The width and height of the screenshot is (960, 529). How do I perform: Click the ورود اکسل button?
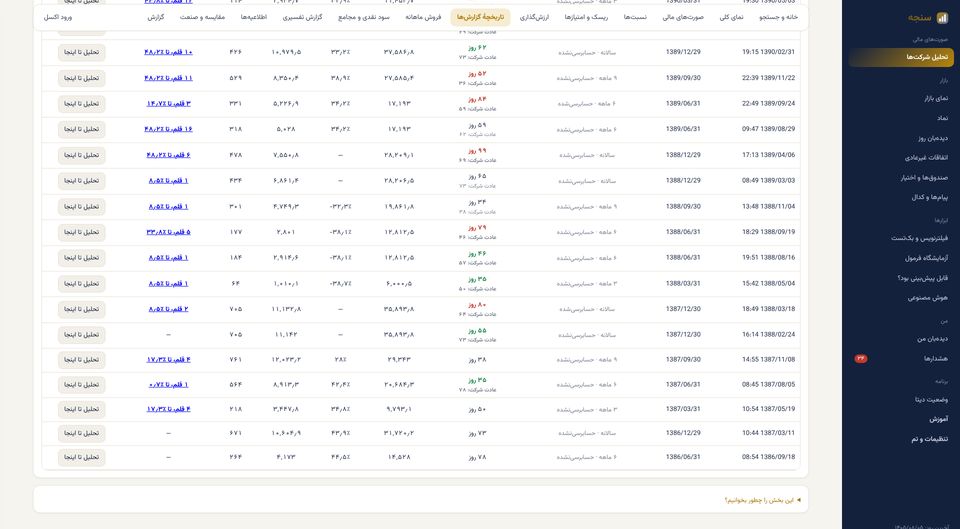coord(58,17)
